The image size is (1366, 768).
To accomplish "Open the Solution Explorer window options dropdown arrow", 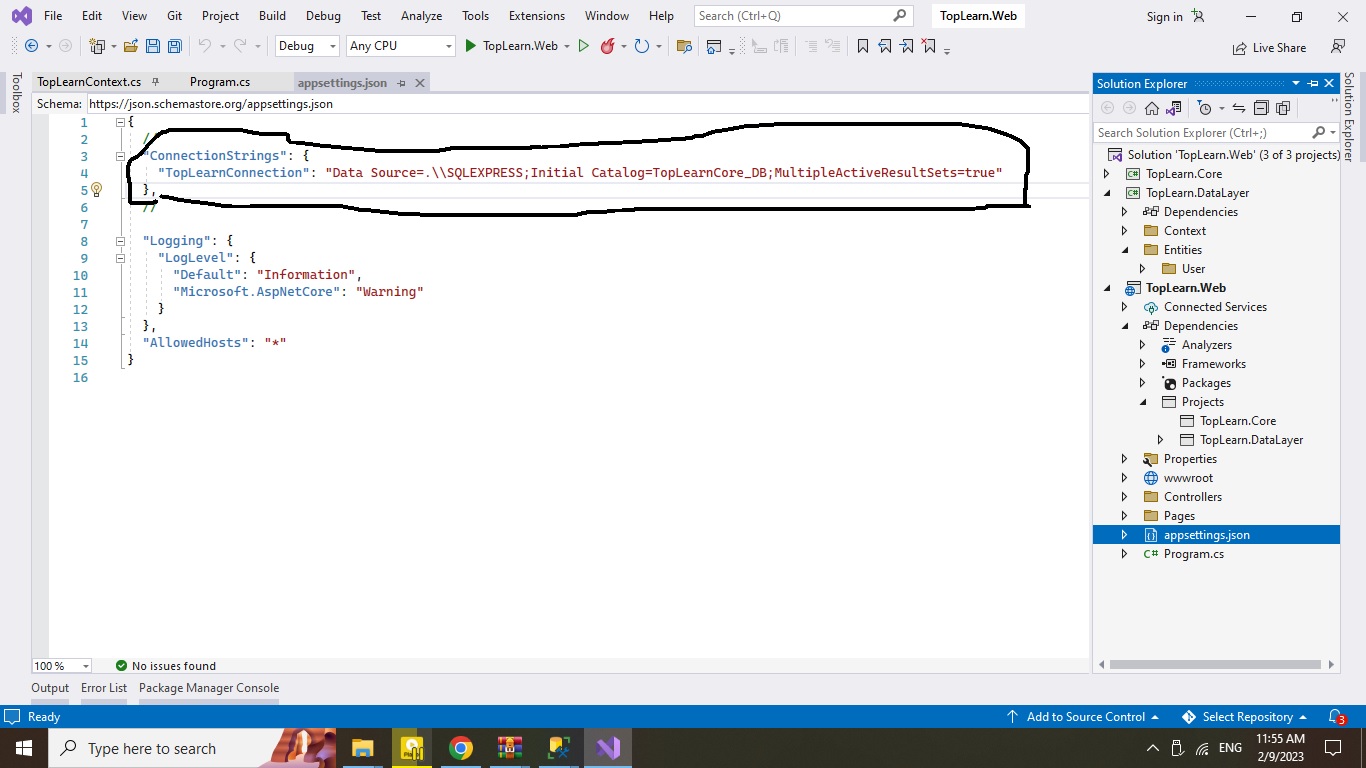I will (x=1296, y=83).
